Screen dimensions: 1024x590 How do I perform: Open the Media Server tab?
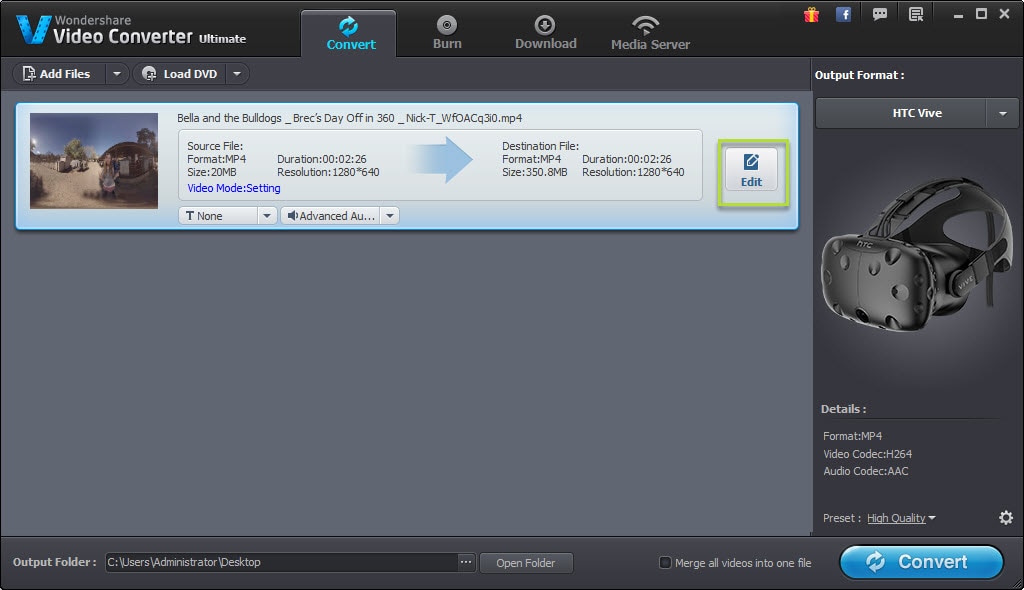click(x=650, y=33)
